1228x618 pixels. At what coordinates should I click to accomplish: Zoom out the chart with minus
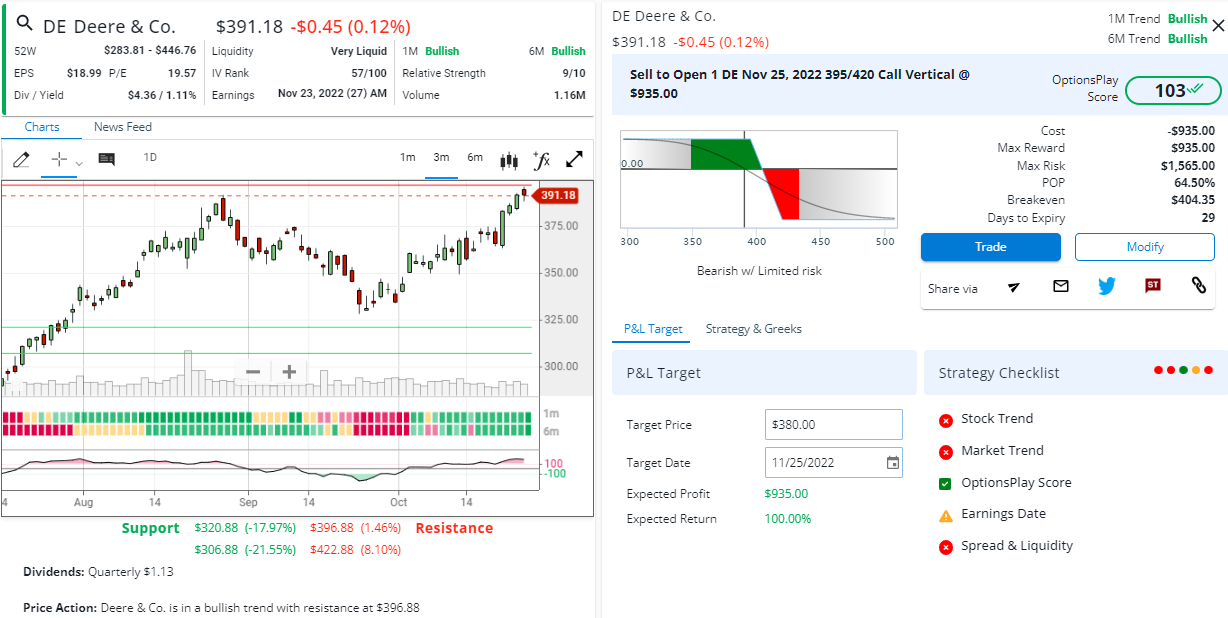(x=253, y=372)
